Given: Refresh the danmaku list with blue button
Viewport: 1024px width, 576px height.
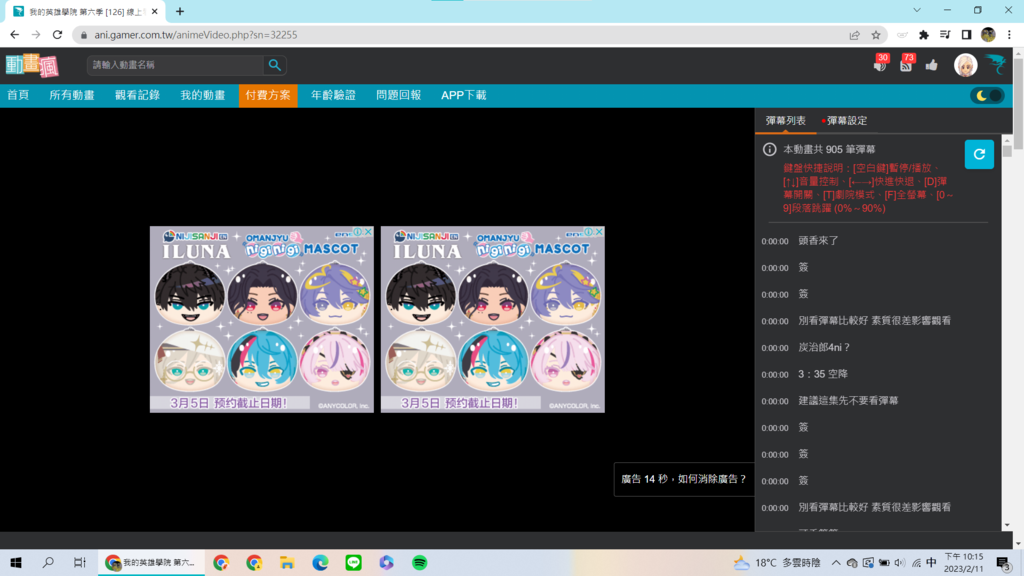Looking at the screenshot, I should pyautogui.click(x=979, y=154).
